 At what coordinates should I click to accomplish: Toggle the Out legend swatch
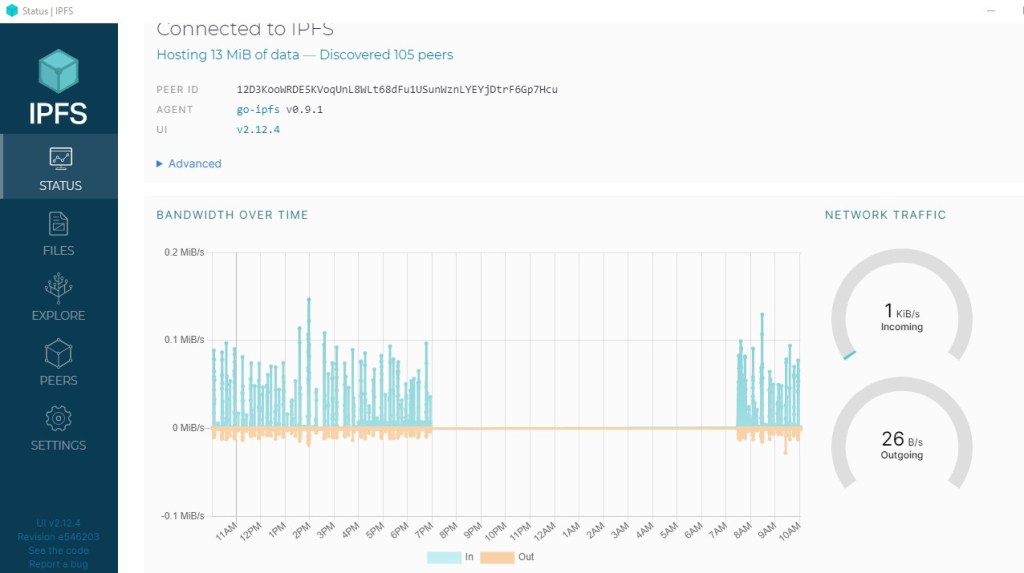pos(497,557)
